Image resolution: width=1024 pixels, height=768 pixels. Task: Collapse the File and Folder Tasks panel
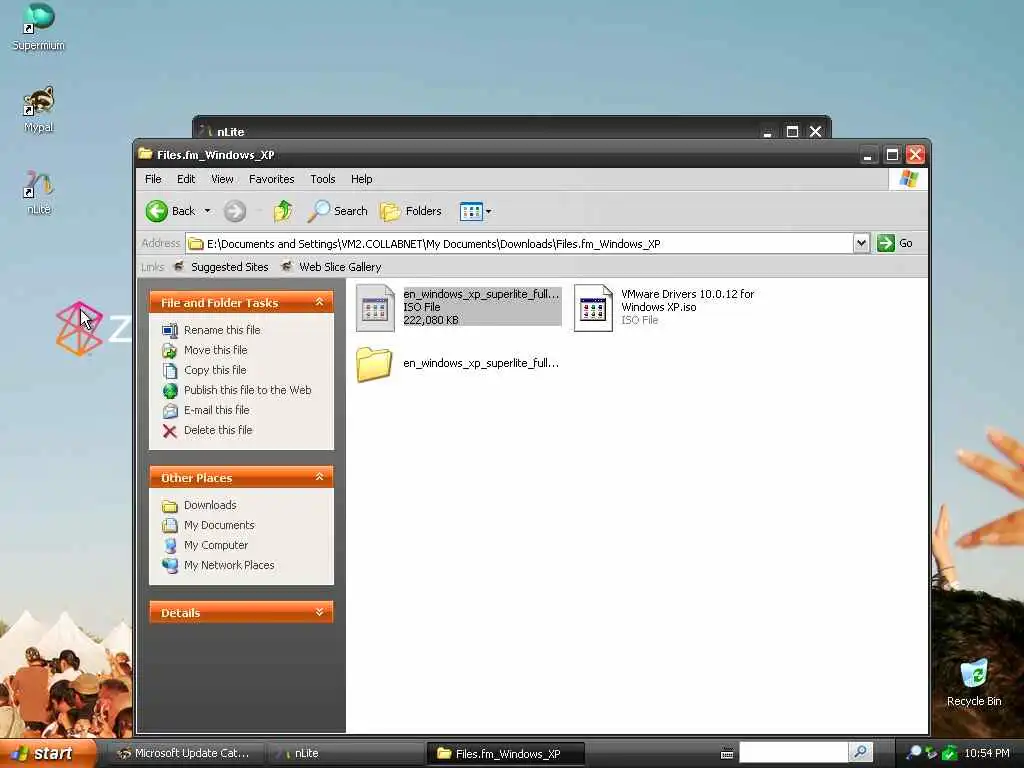tap(319, 302)
